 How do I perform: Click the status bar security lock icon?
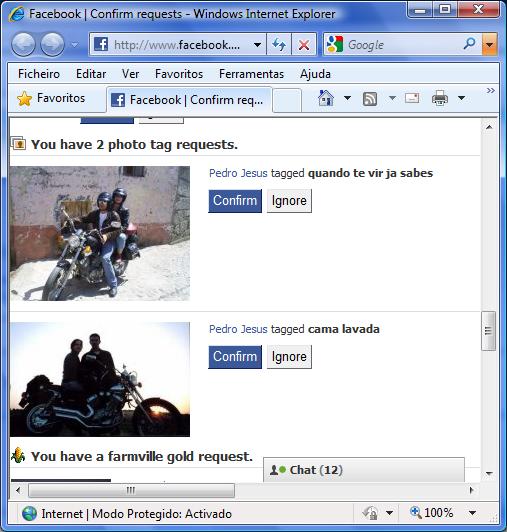click(x=371, y=513)
